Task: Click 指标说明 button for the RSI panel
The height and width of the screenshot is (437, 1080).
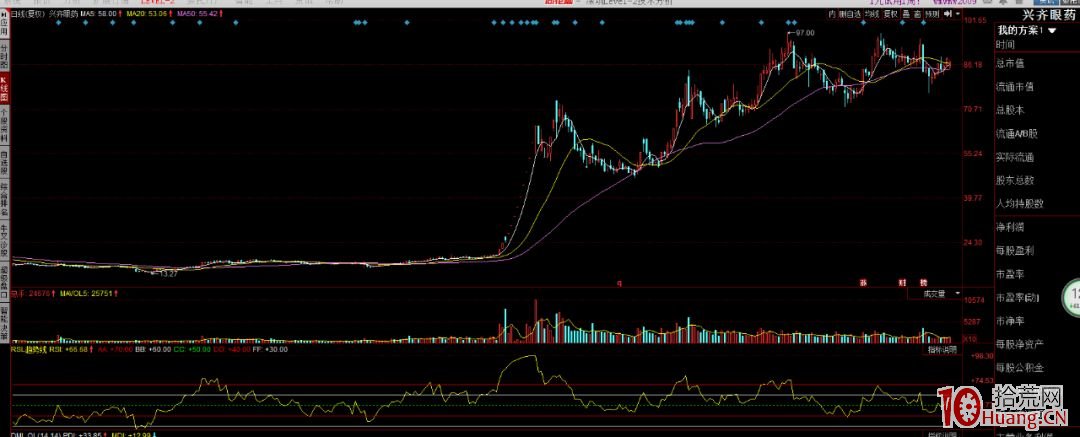Action: 942,350
